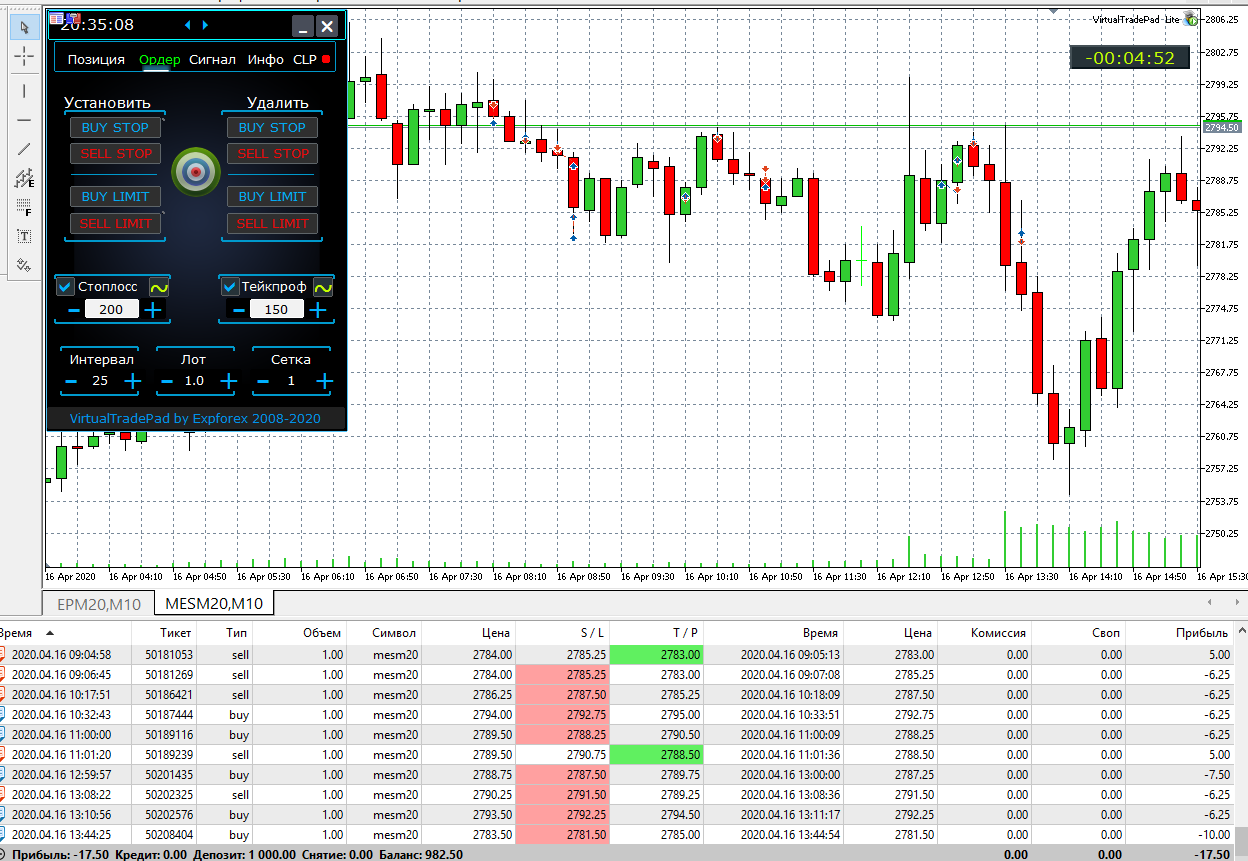
Task: Open the arrows and shapes tool
Action: tap(25, 266)
